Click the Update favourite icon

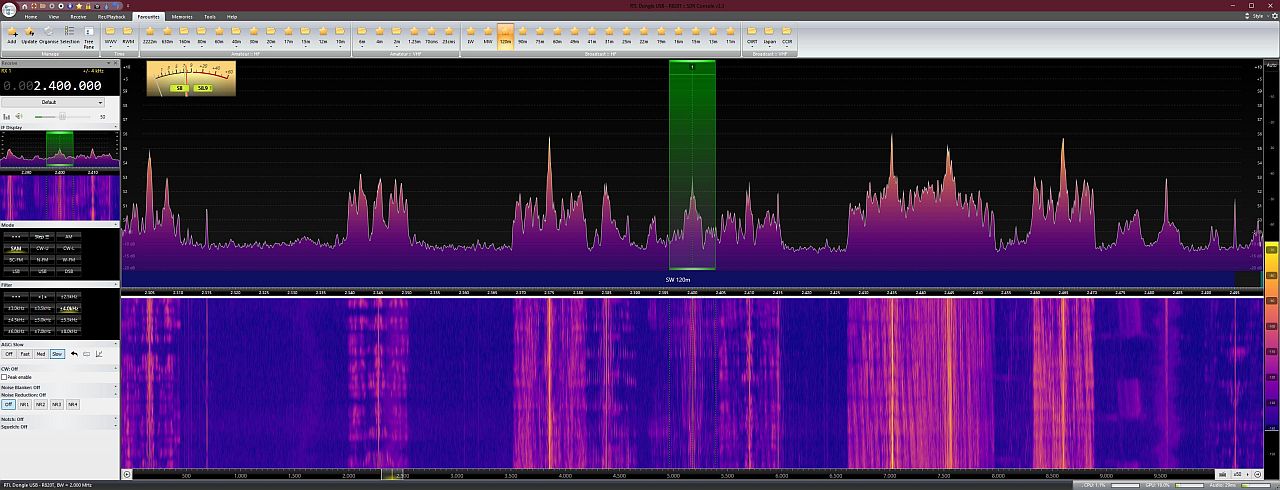pyautogui.click(x=29, y=34)
